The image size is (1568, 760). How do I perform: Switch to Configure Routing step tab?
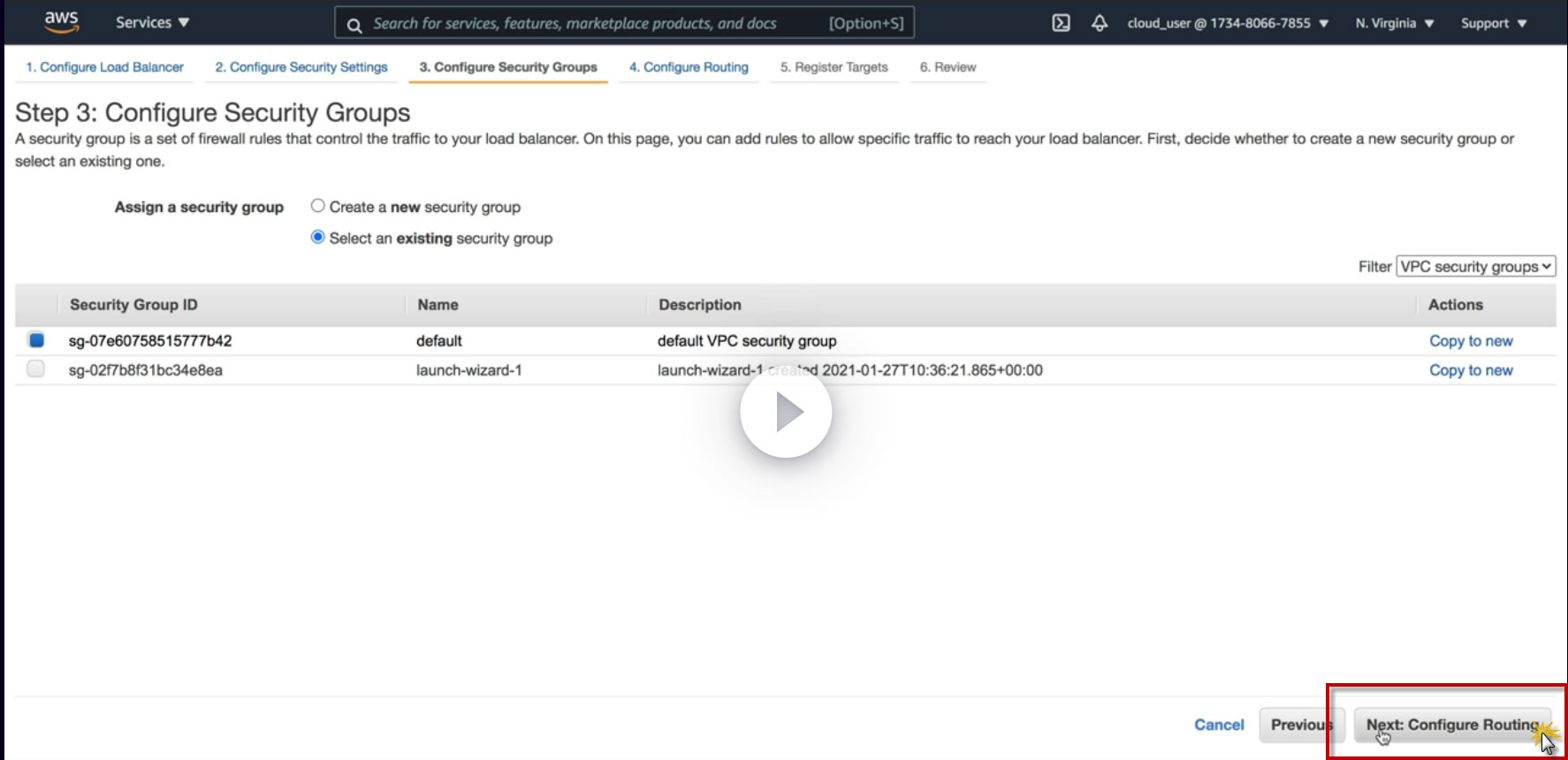(689, 67)
